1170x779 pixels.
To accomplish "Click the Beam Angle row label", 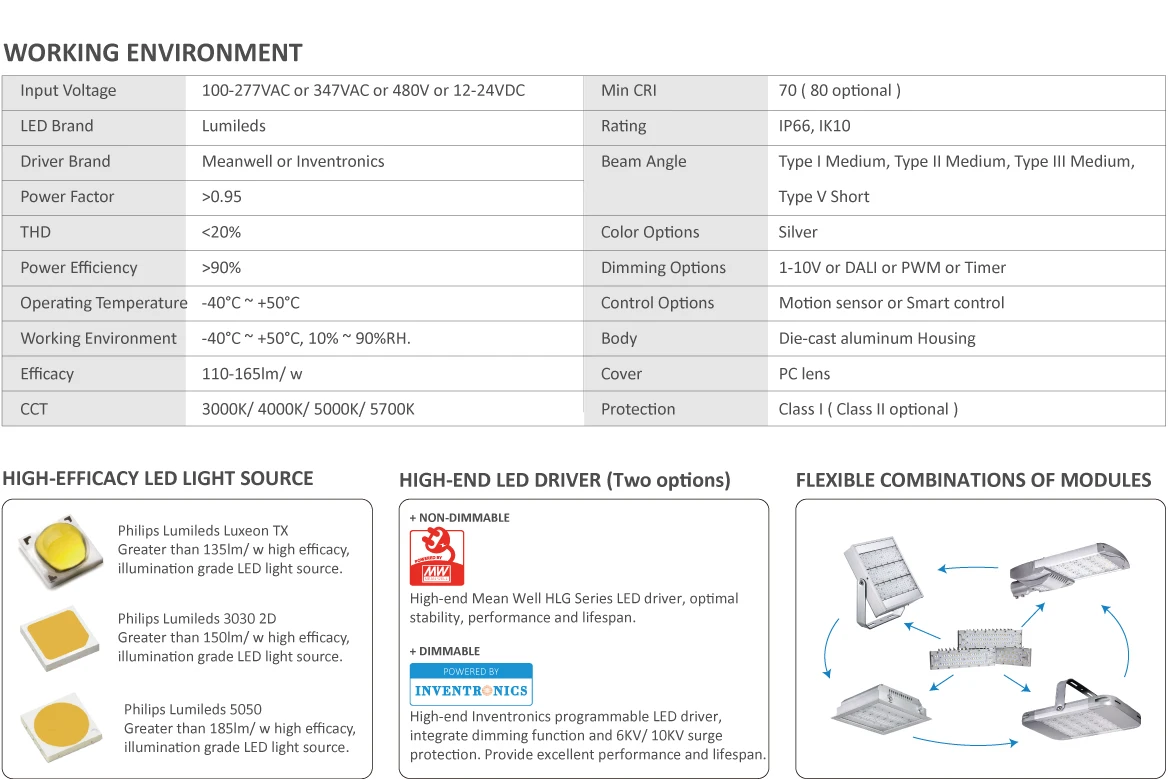I will [x=643, y=162].
